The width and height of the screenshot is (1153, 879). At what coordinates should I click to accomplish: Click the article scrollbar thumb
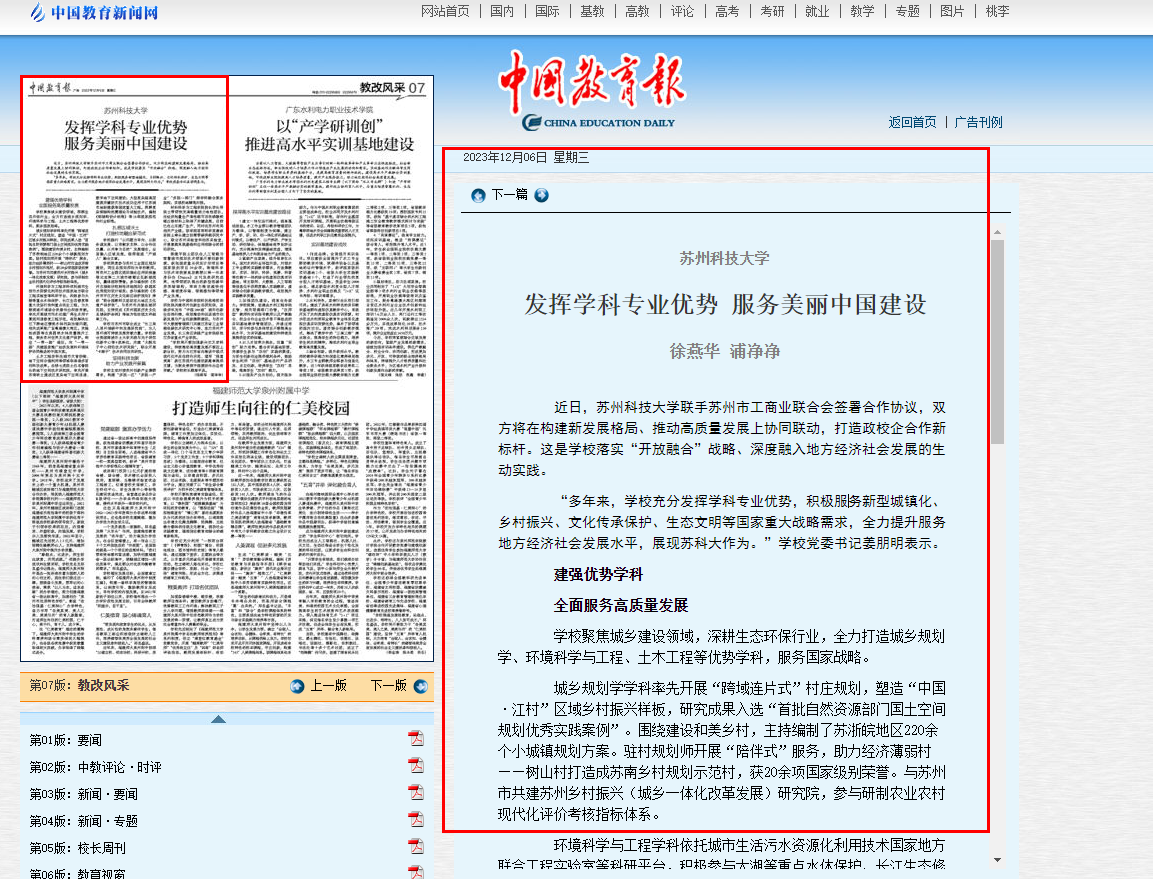pyautogui.click(x=997, y=341)
